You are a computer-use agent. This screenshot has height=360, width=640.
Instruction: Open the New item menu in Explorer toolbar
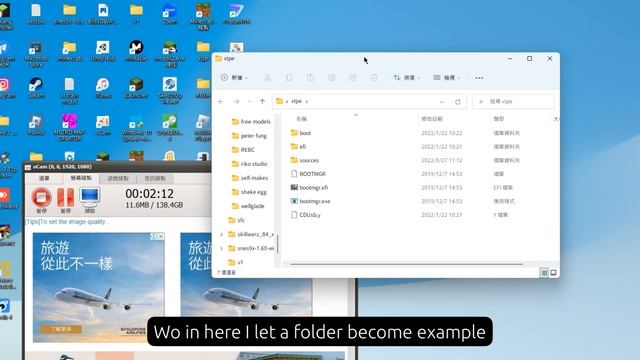pos(234,78)
